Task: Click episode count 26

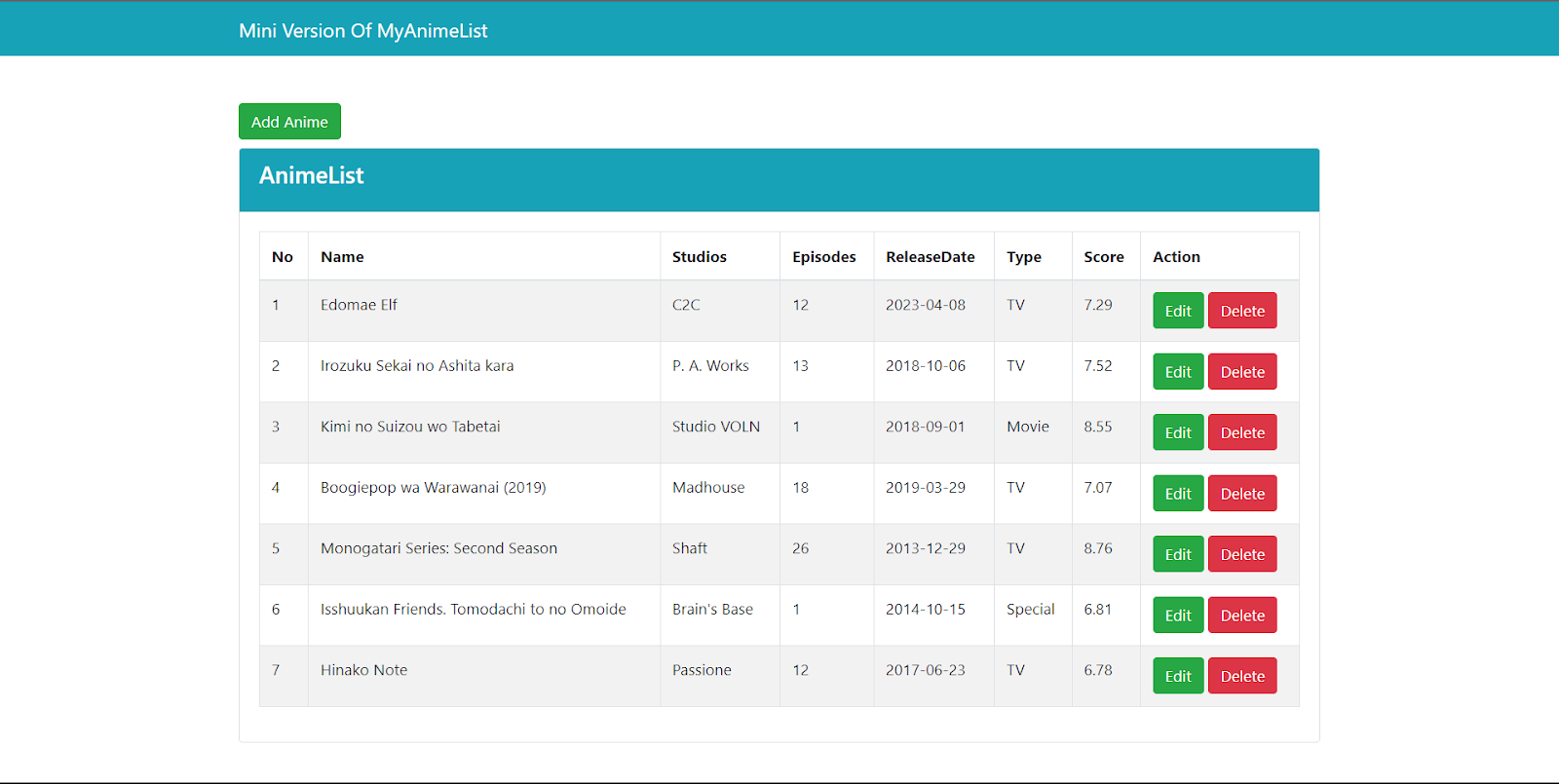Action: 801,548
